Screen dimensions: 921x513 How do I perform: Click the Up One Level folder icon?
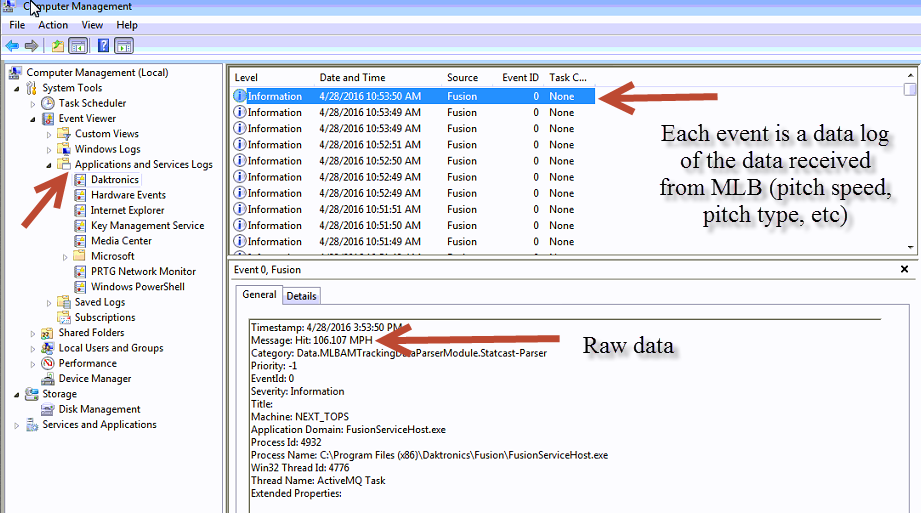57,45
